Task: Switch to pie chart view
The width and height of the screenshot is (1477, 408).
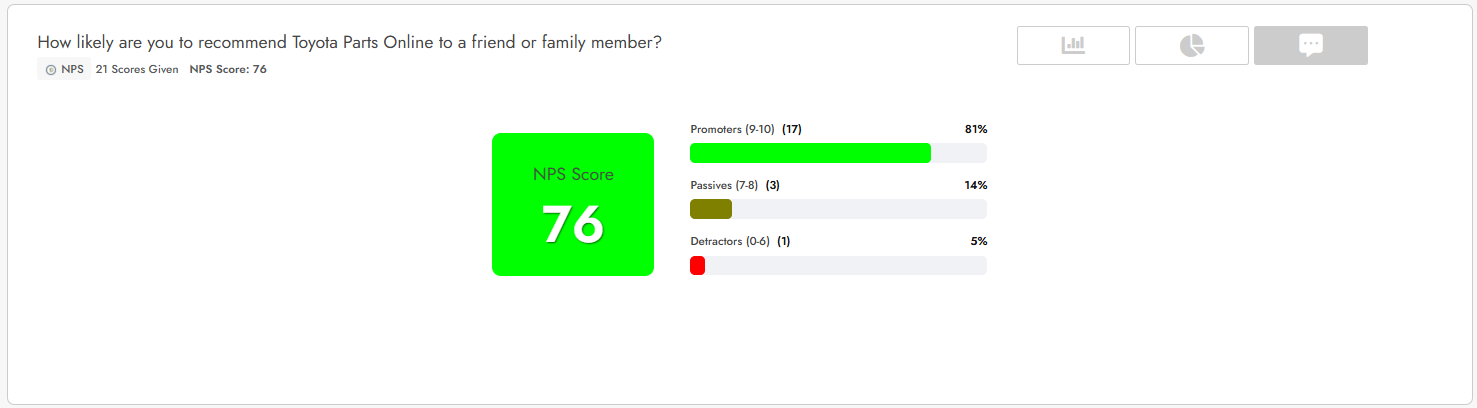Action: click(x=1192, y=45)
